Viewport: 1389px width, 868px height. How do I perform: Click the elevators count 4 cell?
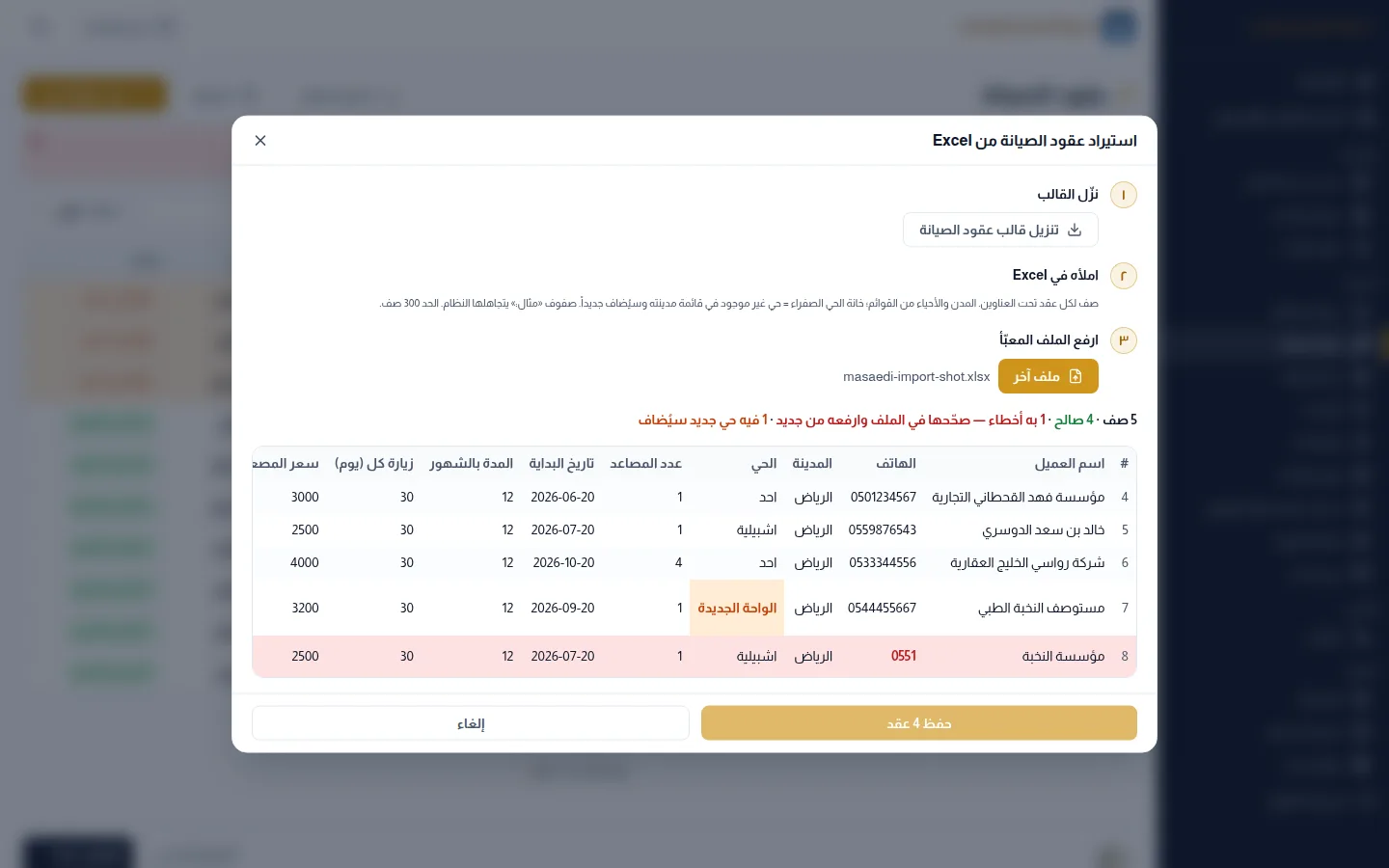679,563
